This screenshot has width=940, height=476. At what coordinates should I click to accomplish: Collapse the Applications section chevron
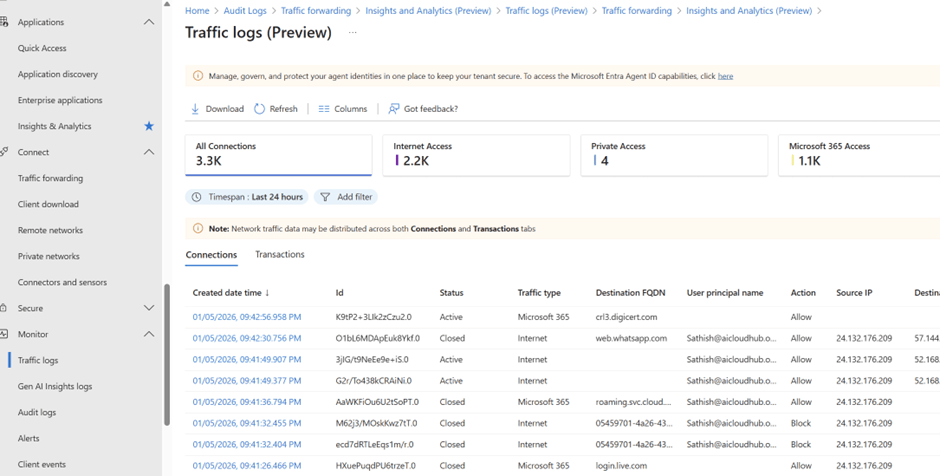point(149,22)
